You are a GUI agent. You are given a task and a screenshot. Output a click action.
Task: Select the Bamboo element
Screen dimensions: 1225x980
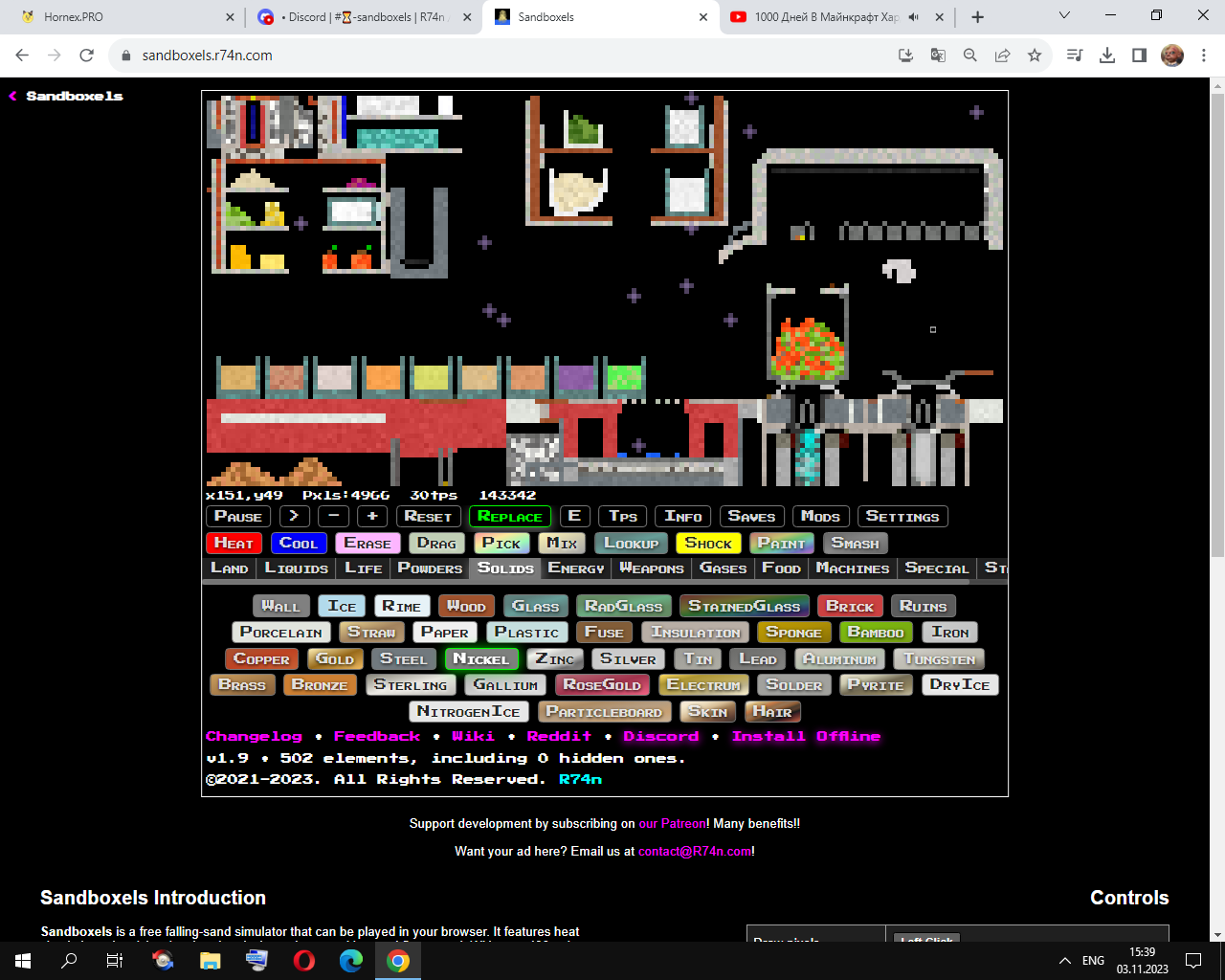click(876, 633)
